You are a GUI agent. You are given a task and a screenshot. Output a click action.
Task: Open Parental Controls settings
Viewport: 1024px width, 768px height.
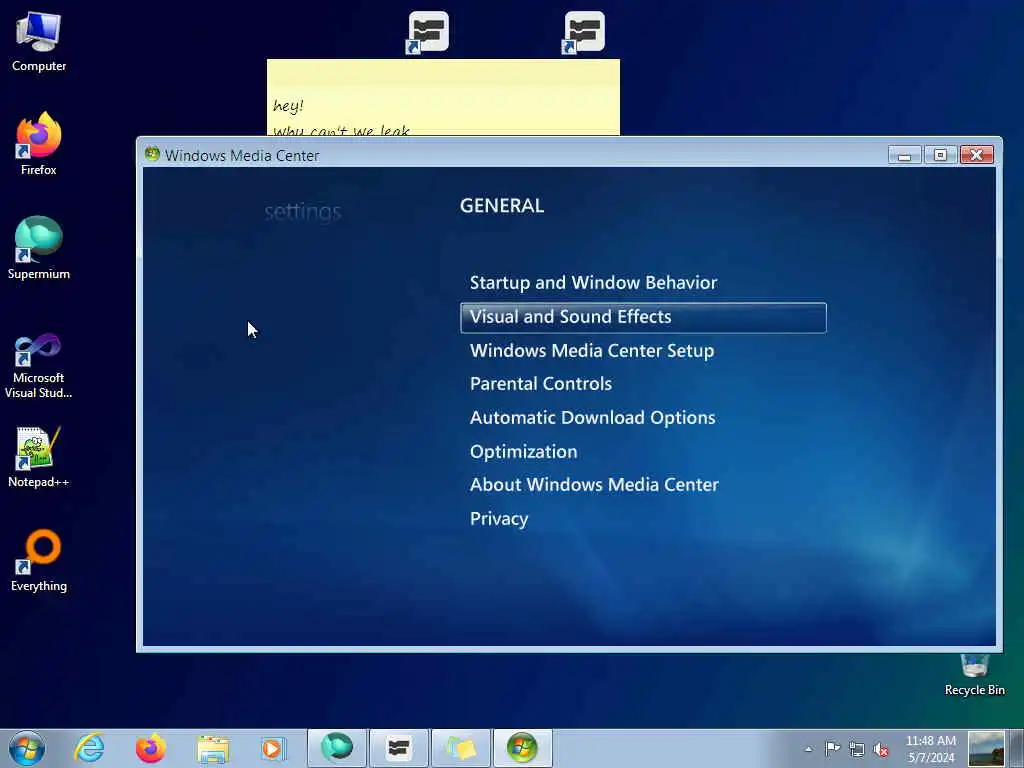point(541,383)
